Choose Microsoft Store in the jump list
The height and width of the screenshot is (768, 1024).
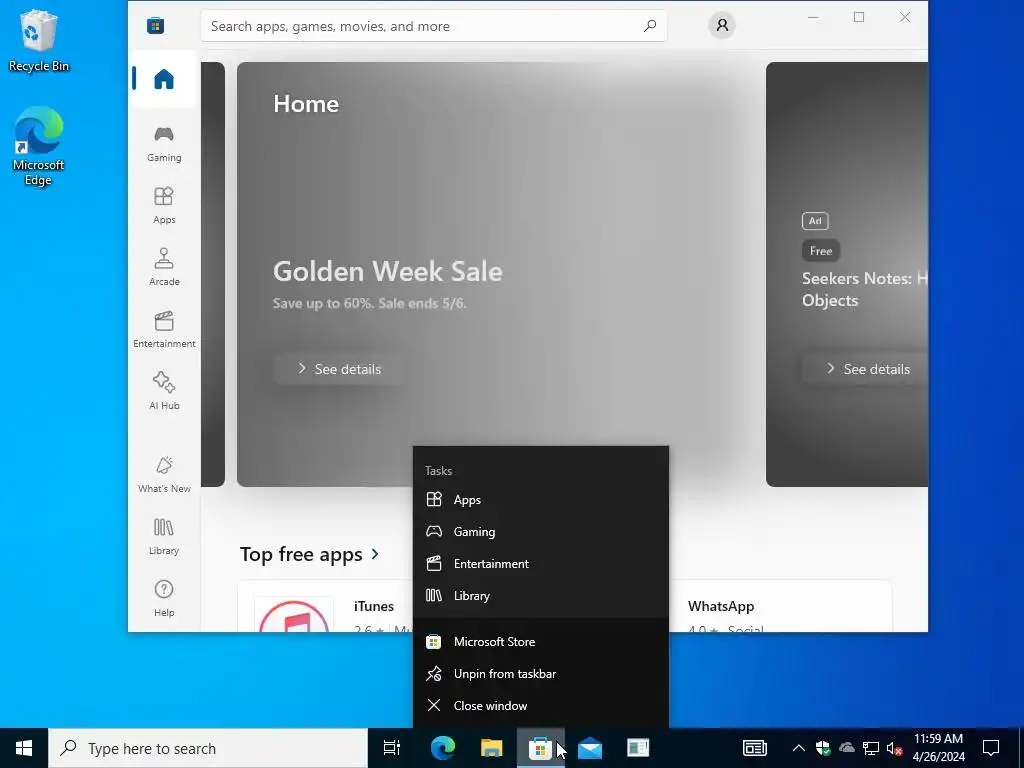(541, 642)
